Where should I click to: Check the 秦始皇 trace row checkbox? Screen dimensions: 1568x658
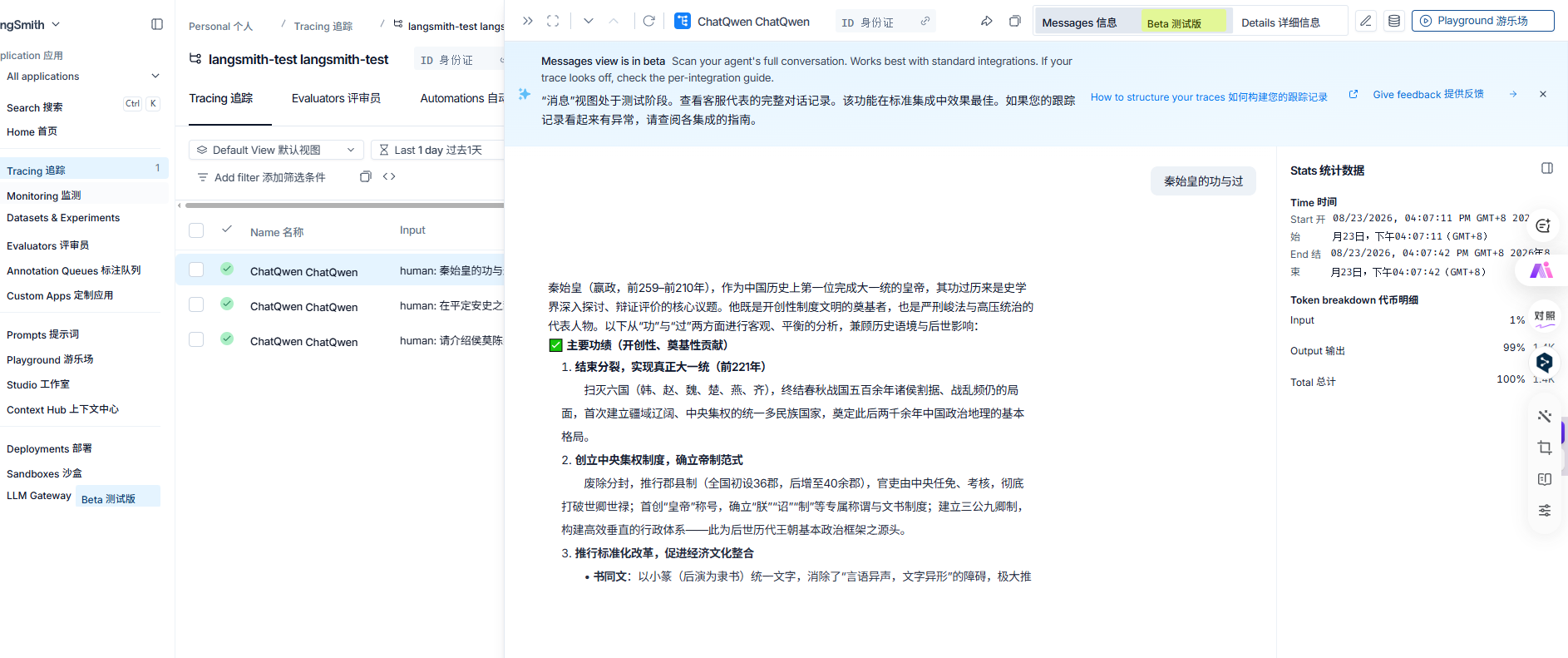click(x=196, y=270)
